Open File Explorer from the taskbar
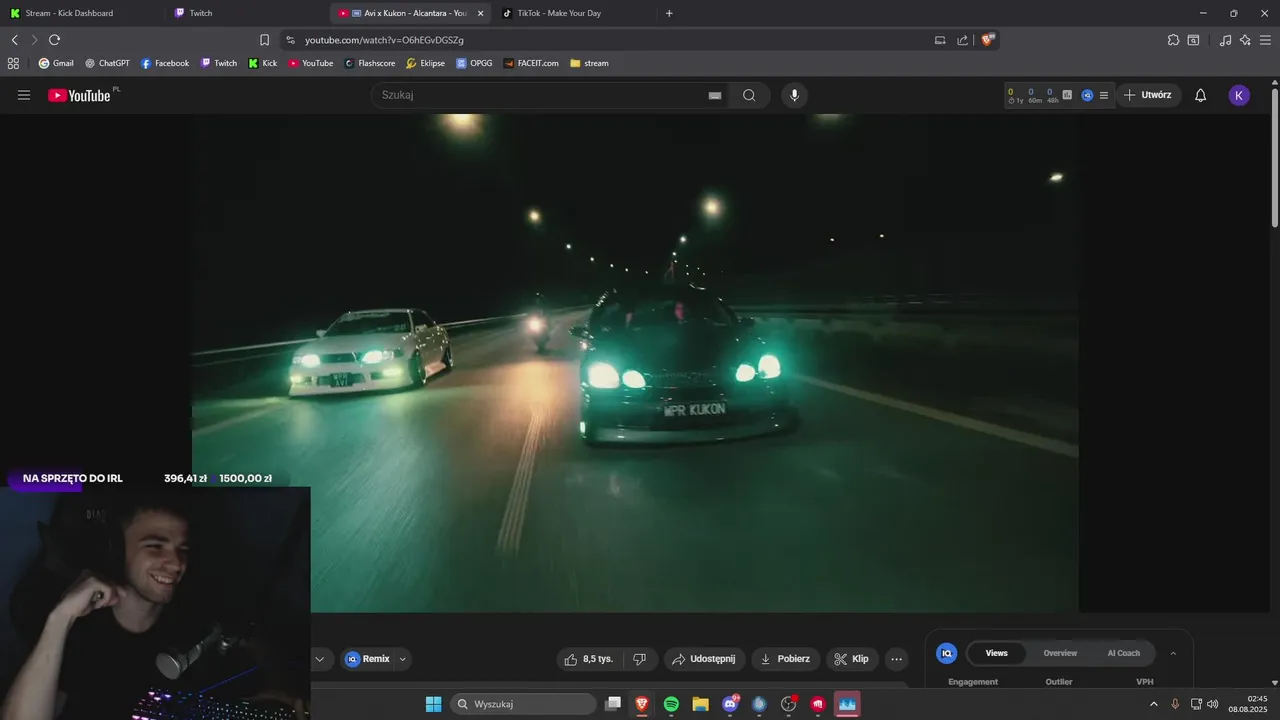Image resolution: width=1280 pixels, height=720 pixels. coord(700,704)
